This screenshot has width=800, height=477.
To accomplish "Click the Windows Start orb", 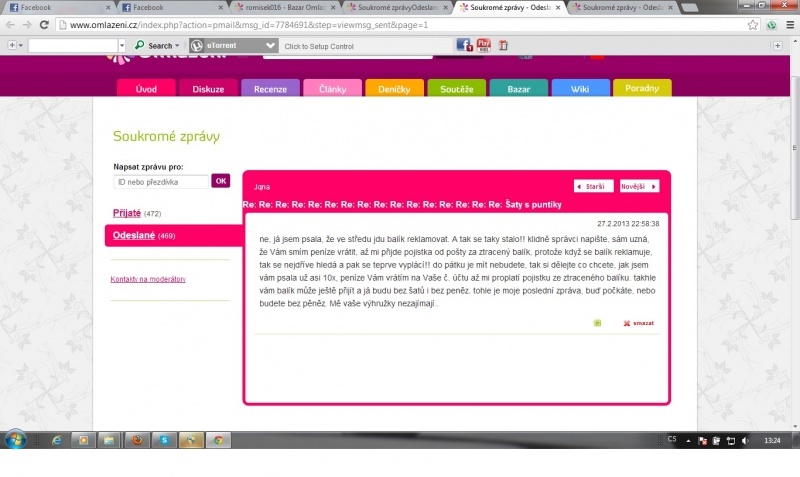I will tap(17, 440).
